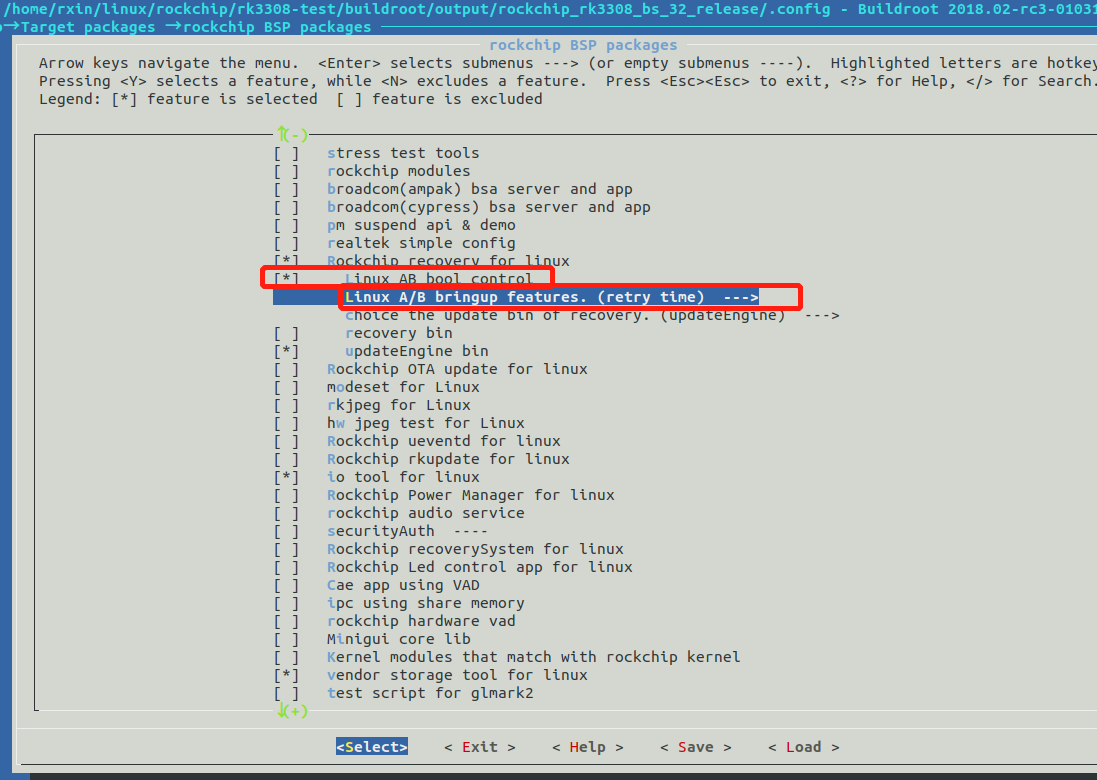Toggle the recovery bin checkbox
This screenshot has width=1097, height=780.
(286, 334)
